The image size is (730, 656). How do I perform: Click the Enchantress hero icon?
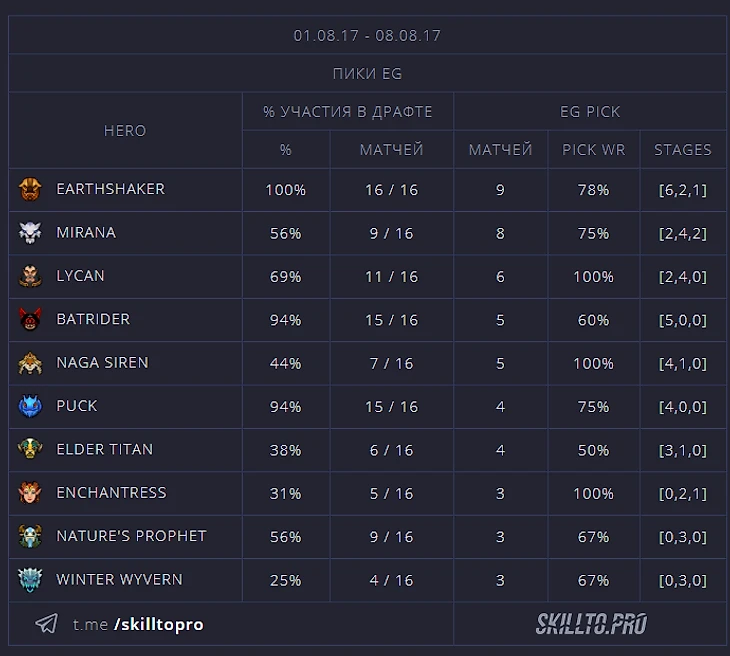click(30, 493)
